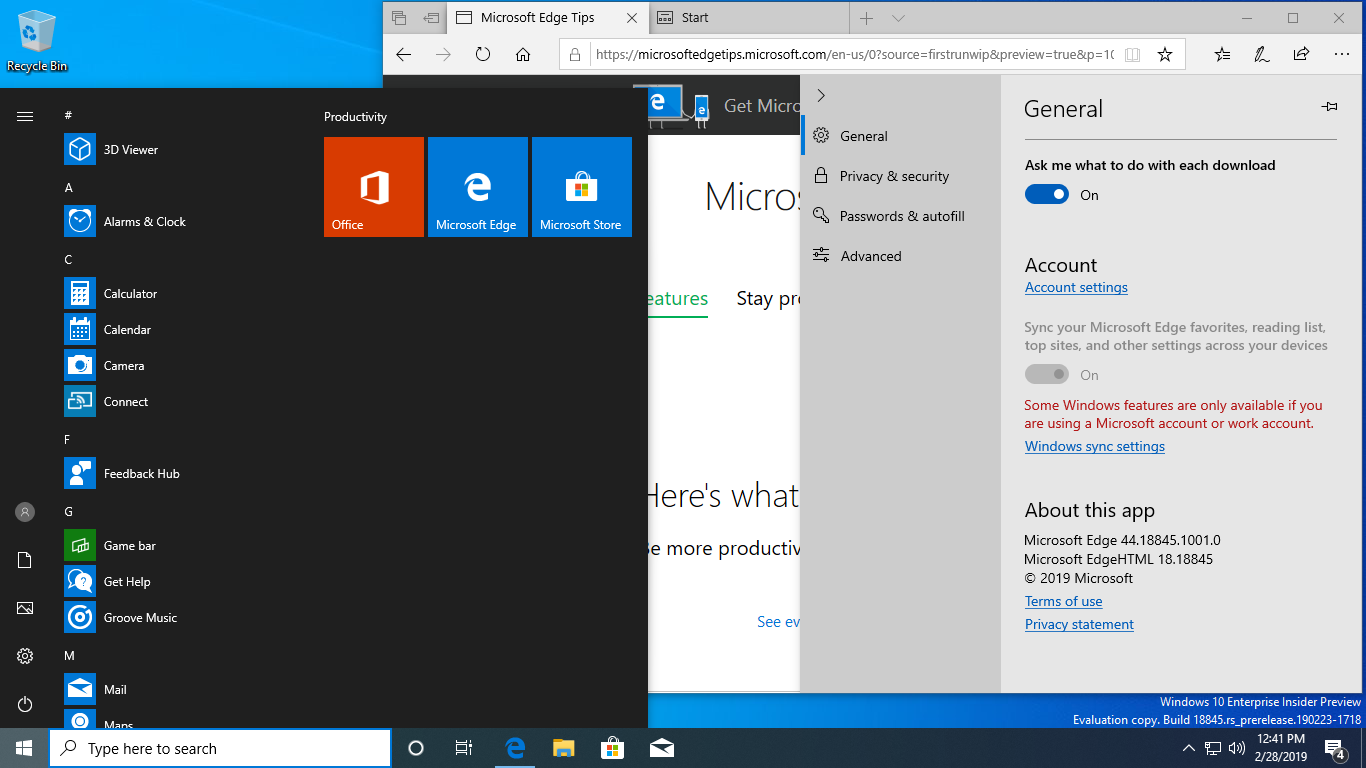Select Recycle Bin on desktop
Screen dimensions: 1366x768
(37, 40)
